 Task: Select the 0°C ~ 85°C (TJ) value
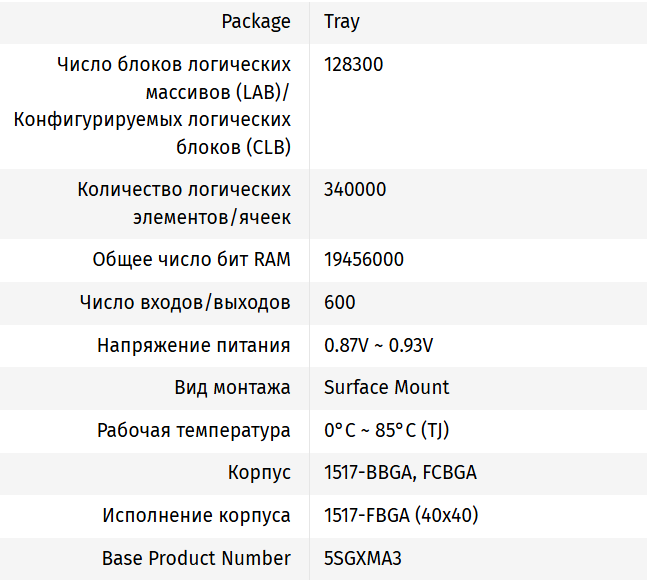pyautogui.click(x=386, y=430)
